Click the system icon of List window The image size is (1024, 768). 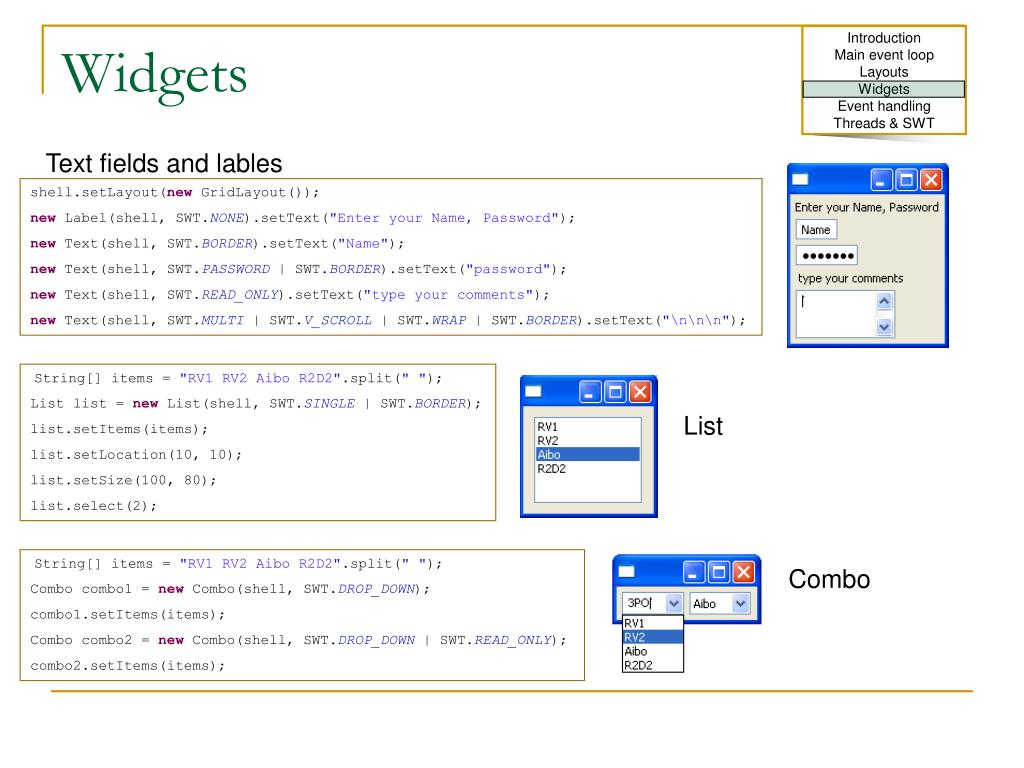pyautogui.click(x=534, y=392)
